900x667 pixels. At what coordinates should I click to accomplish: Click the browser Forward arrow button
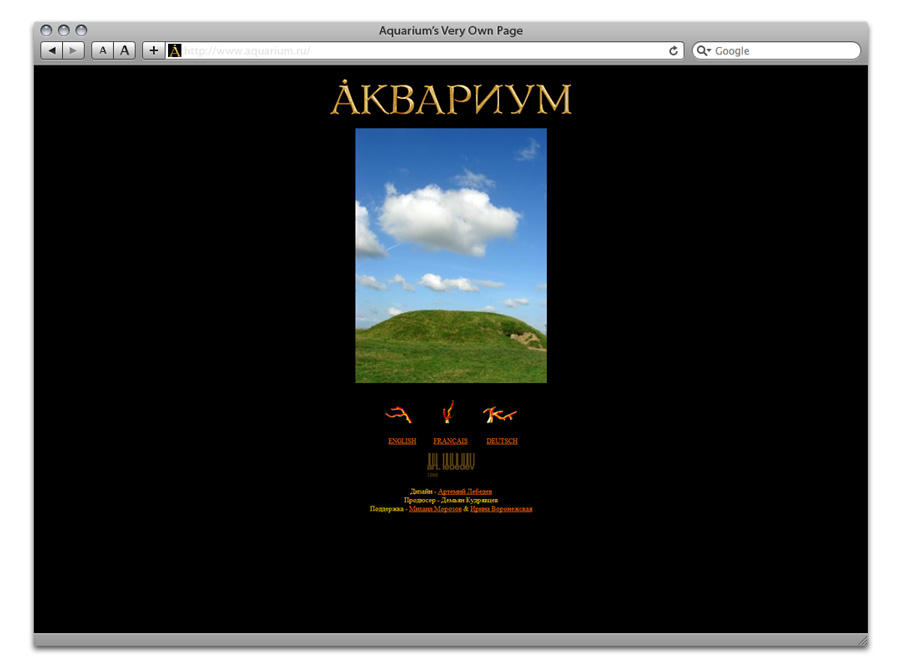pyautogui.click(x=73, y=50)
